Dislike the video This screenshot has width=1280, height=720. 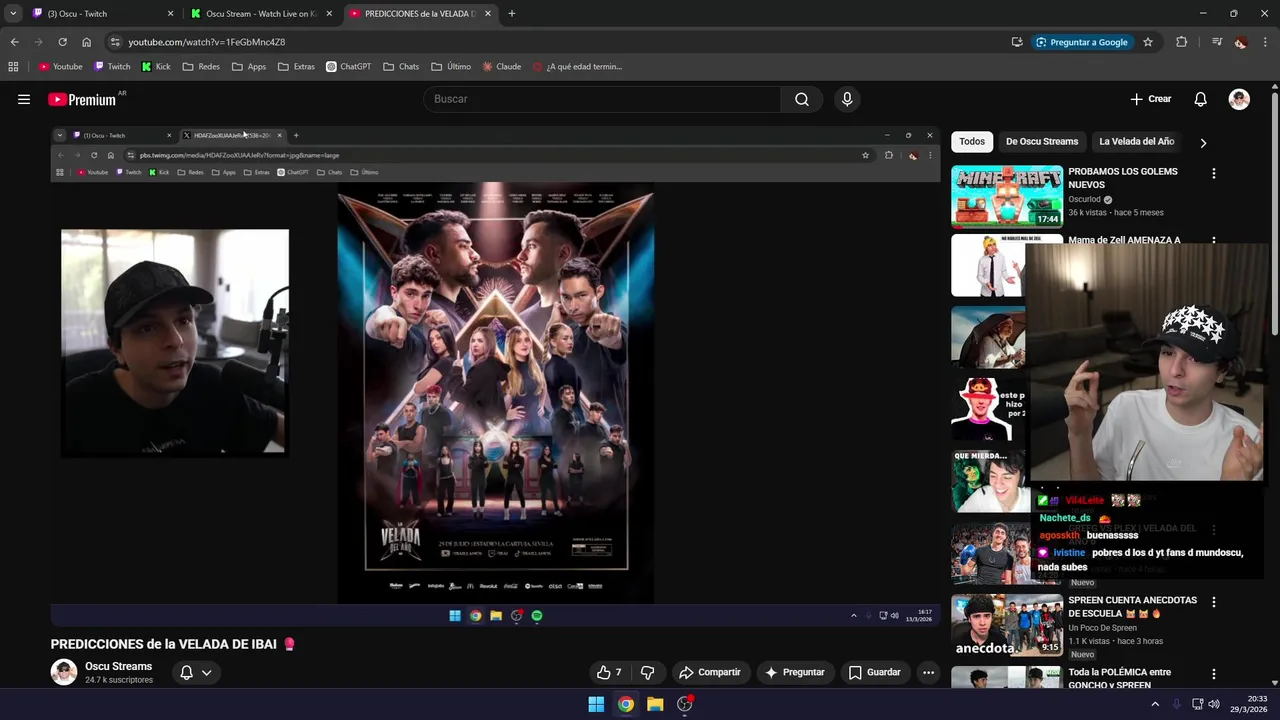(647, 672)
